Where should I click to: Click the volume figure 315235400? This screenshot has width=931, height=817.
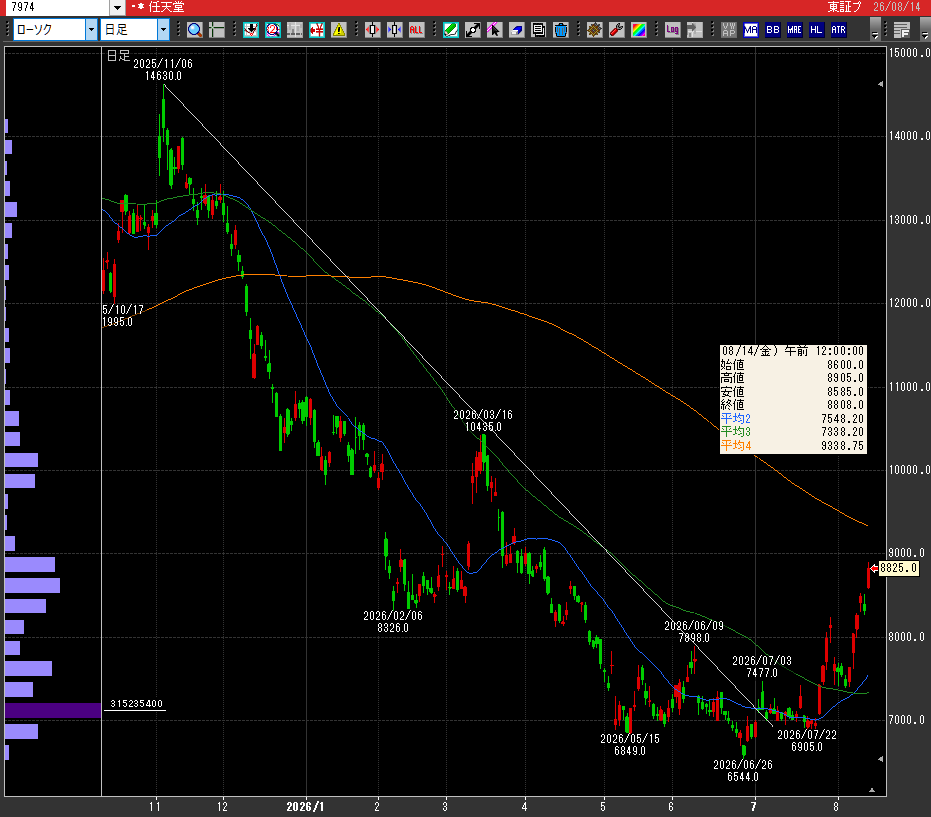(137, 704)
